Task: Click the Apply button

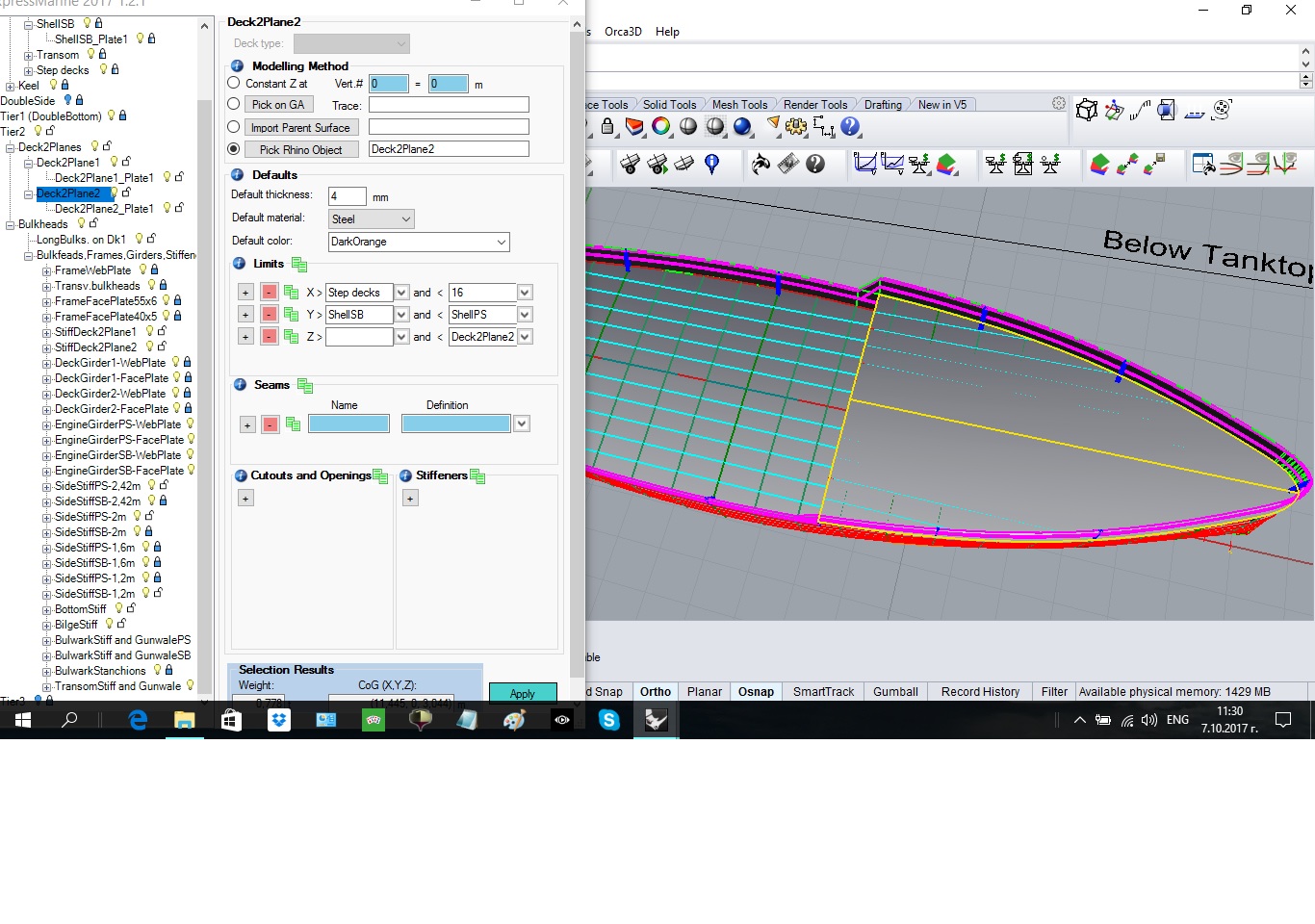Action: point(522,693)
